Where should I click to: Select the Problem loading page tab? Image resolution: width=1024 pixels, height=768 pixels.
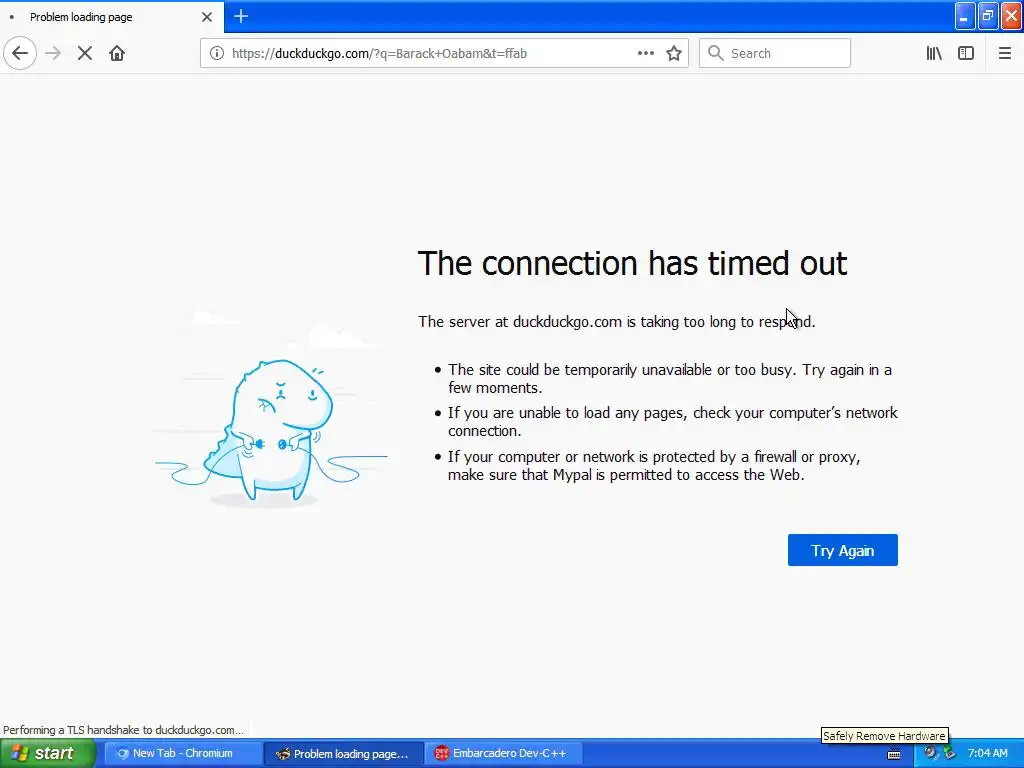pos(112,17)
